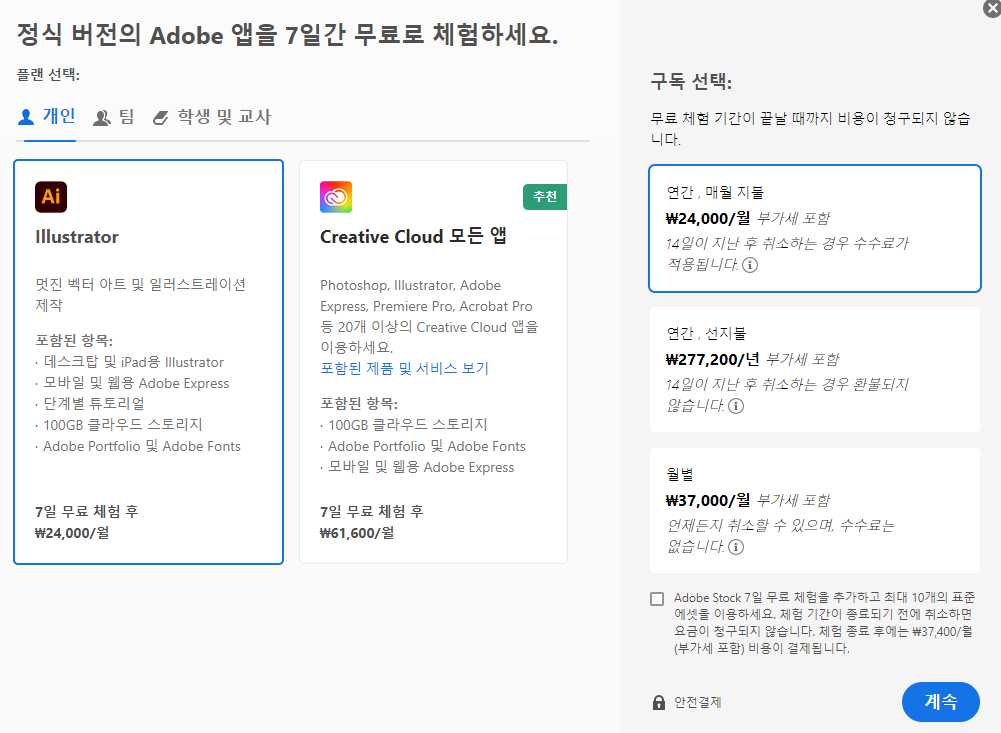
Task: Select the Creative Cloud 모든 앱 plan card
Action: [433, 362]
